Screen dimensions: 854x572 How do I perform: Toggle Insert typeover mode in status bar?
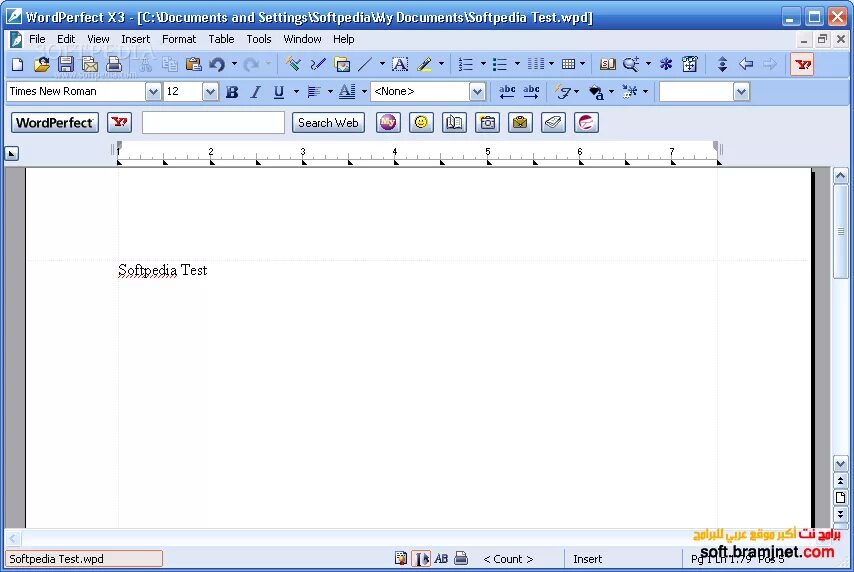point(587,559)
